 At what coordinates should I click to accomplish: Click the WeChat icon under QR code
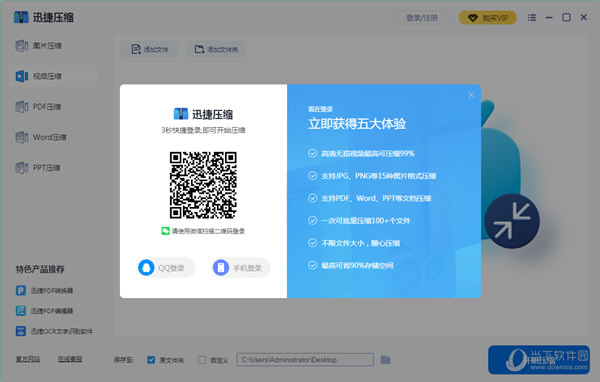165,231
